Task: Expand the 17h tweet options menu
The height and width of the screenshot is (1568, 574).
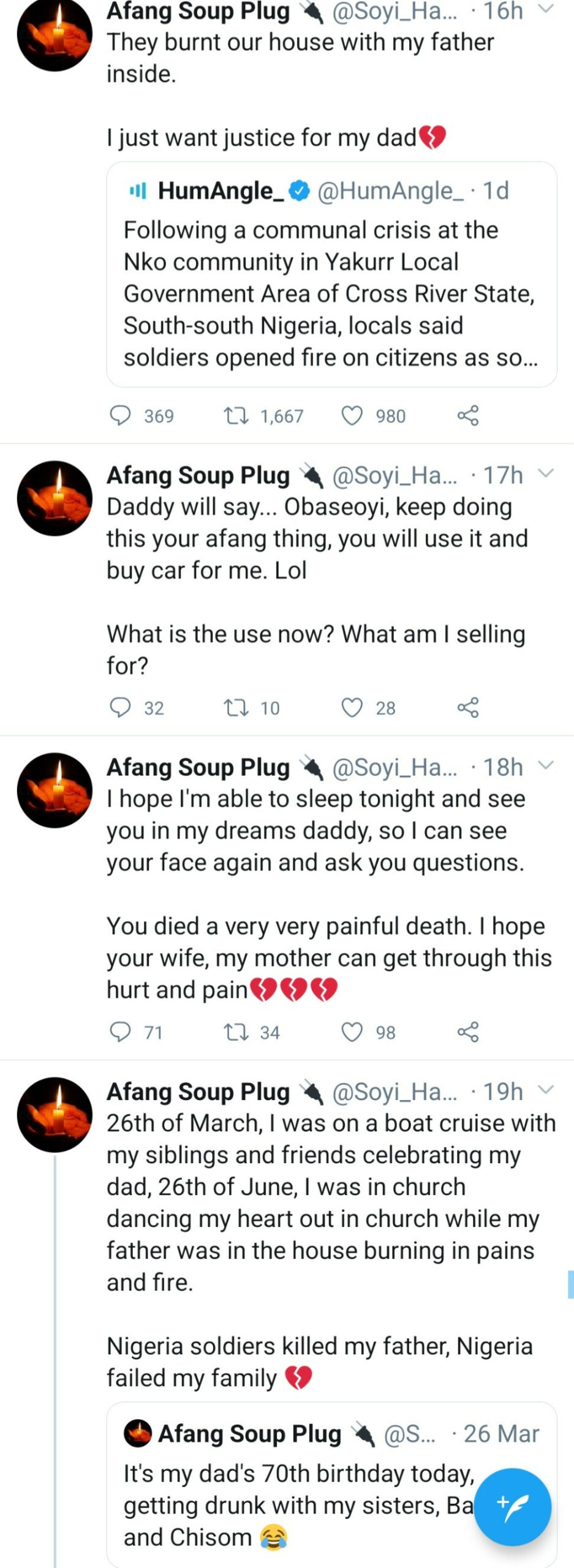Action: (545, 473)
